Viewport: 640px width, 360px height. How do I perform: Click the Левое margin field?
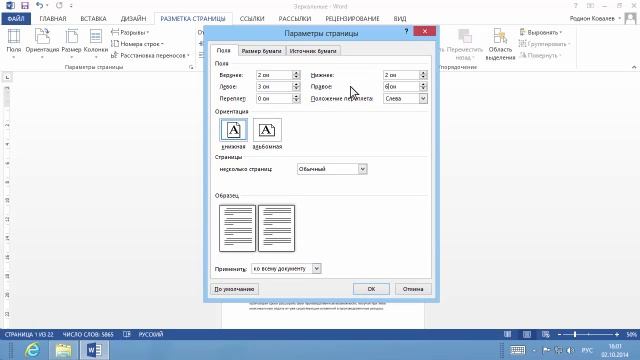point(274,87)
